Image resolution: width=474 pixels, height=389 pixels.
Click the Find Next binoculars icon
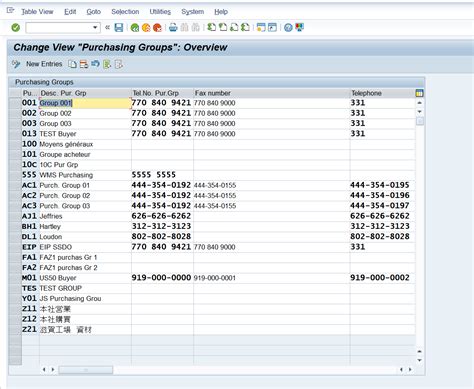pyautogui.click(x=195, y=27)
